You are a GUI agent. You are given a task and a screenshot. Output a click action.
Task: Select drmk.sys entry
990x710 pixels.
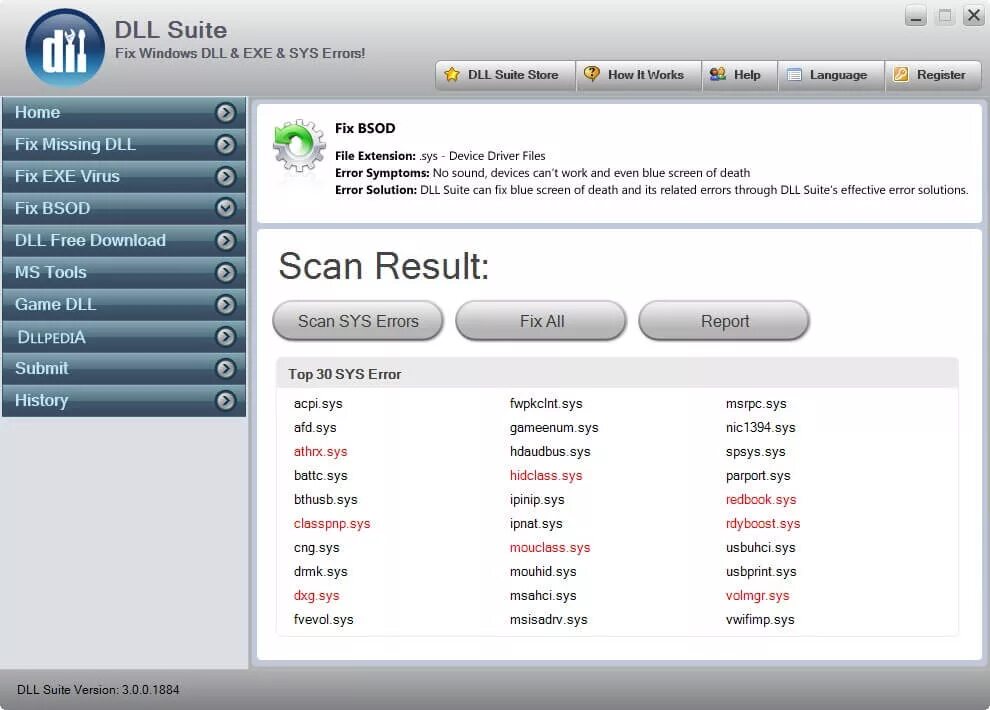321,572
